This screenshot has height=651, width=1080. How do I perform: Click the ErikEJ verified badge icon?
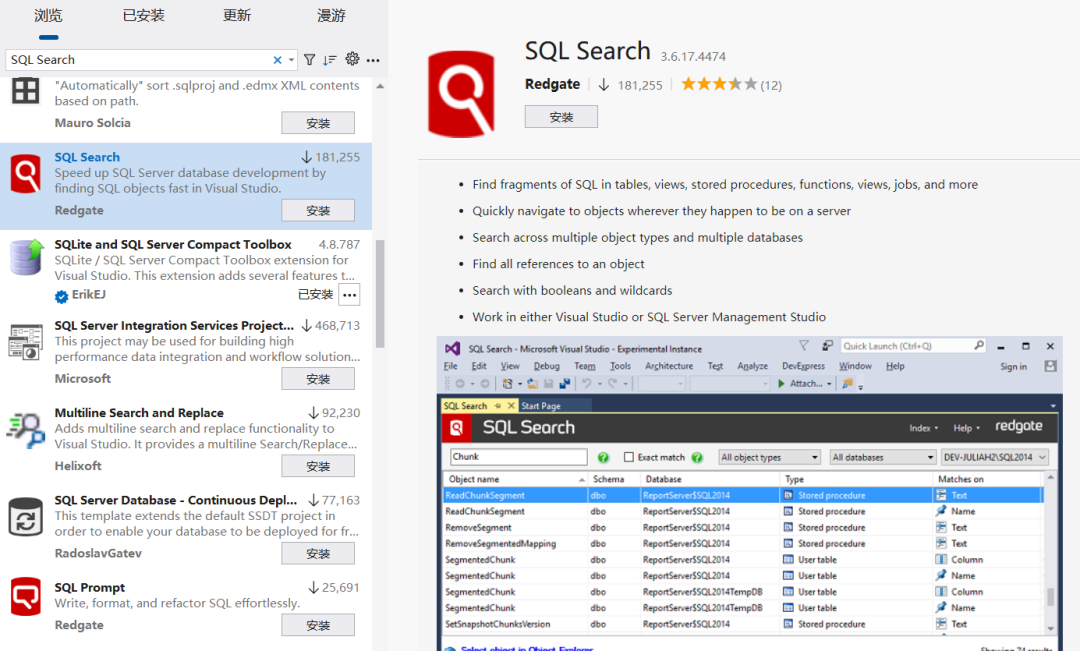(61, 296)
